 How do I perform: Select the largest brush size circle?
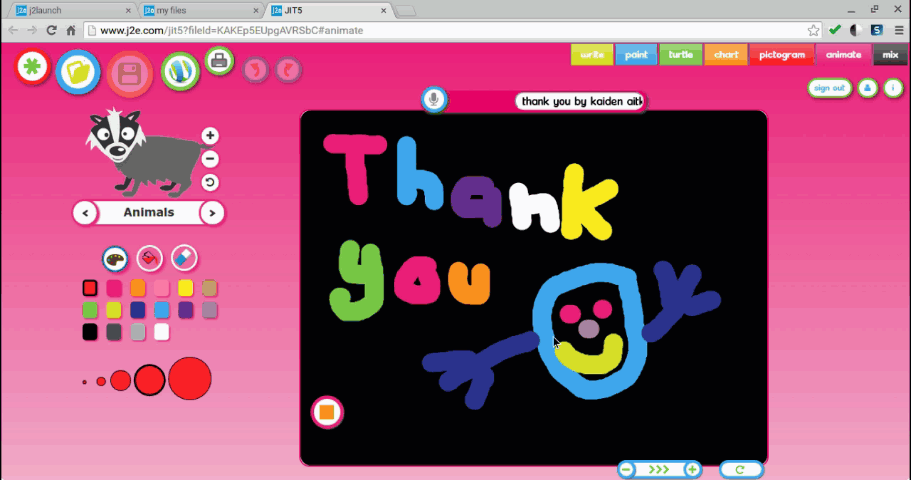[x=189, y=379]
